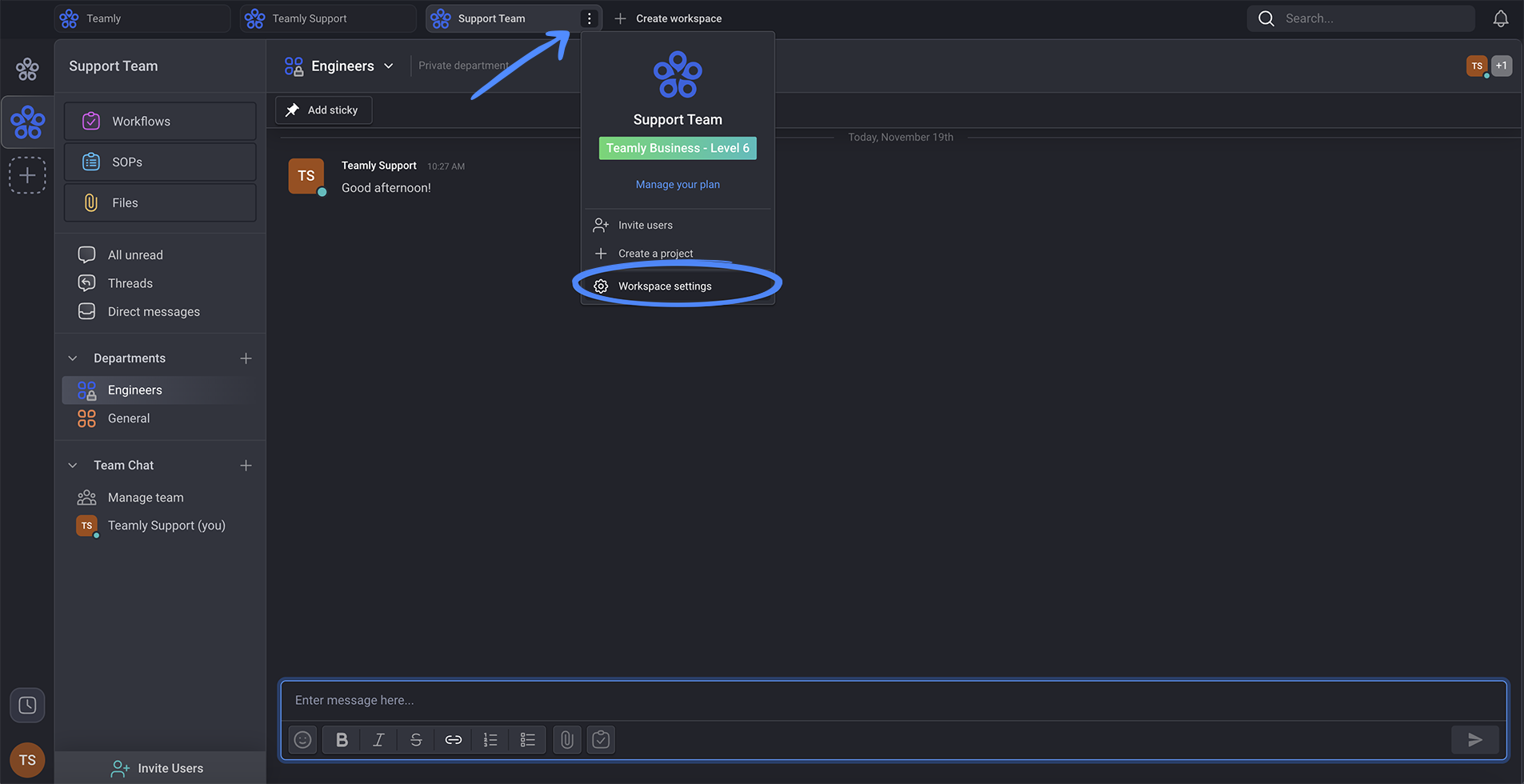The image size is (1524, 784).
Task: Toggle bold formatting
Action: (342, 740)
